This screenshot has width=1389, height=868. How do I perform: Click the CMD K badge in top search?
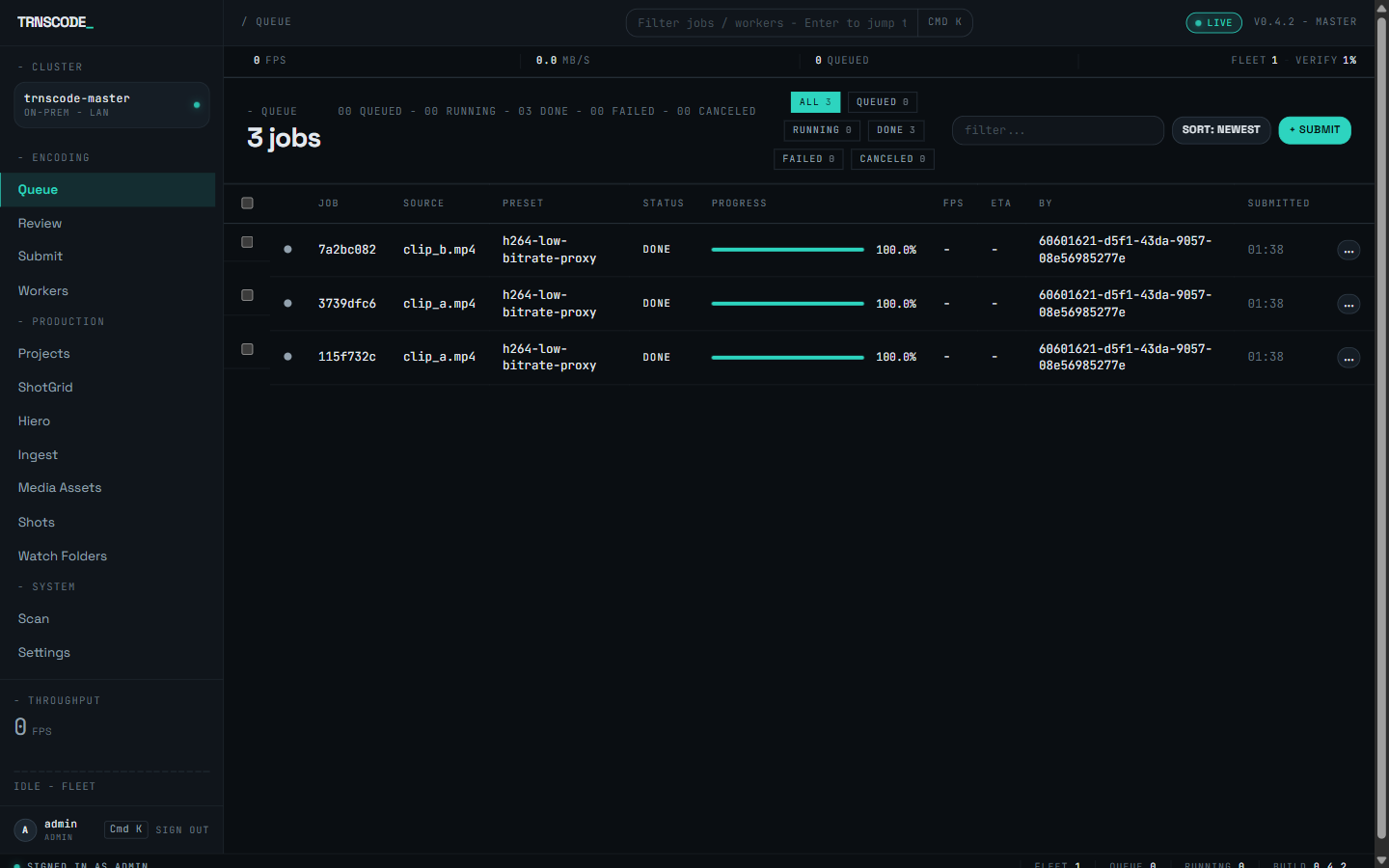(944, 22)
